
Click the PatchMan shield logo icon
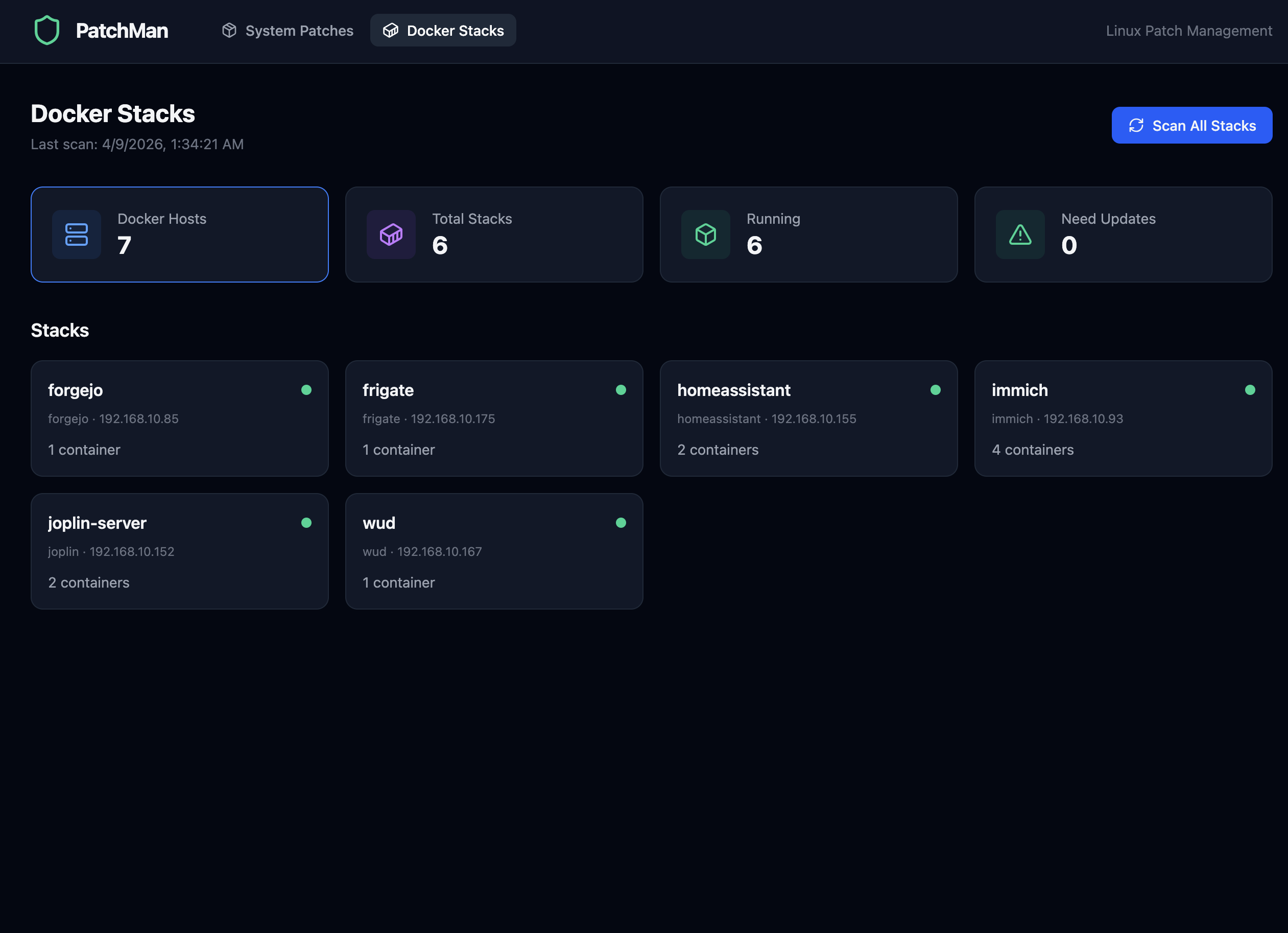pyautogui.click(x=47, y=31)
